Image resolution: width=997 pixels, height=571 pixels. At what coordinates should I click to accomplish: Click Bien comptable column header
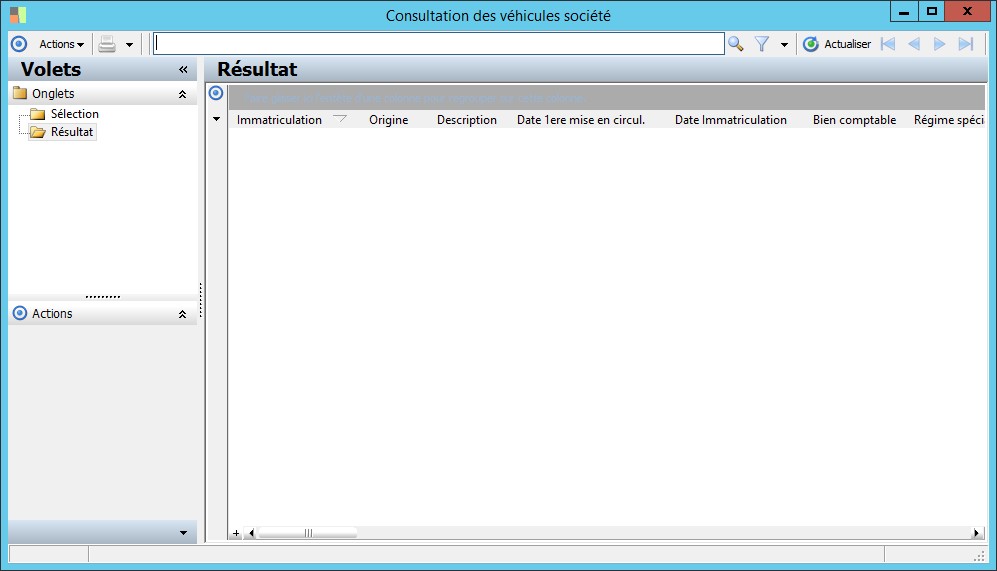(x=854, y=120)
